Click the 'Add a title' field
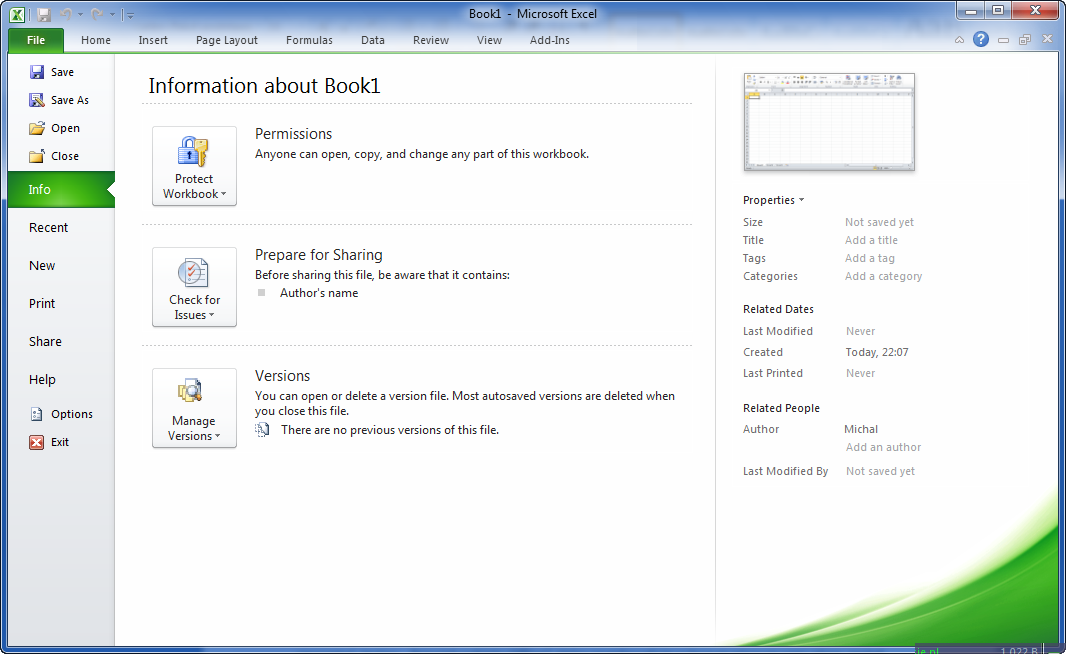The image size is (1066, 654). pyautogui.click(x=872, y=240)
